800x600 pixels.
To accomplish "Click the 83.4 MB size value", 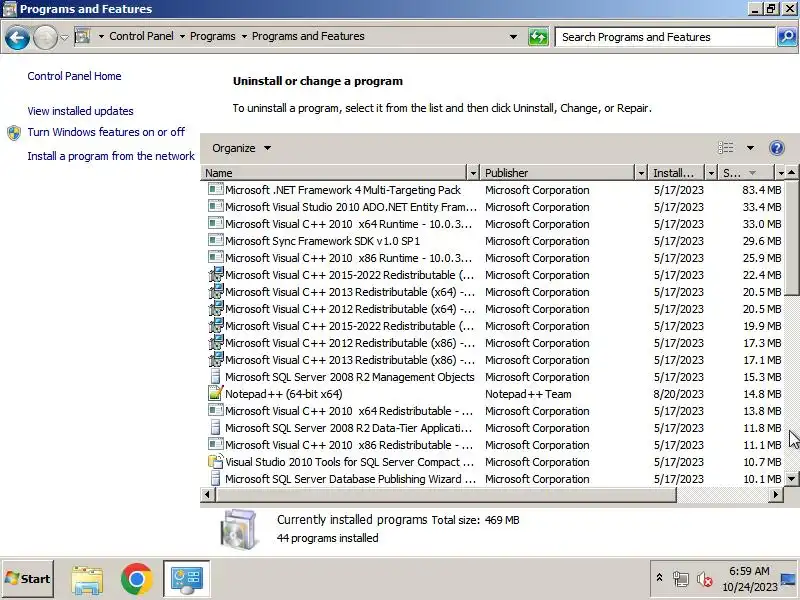I will pyautogui.click(x=762, y=190).
